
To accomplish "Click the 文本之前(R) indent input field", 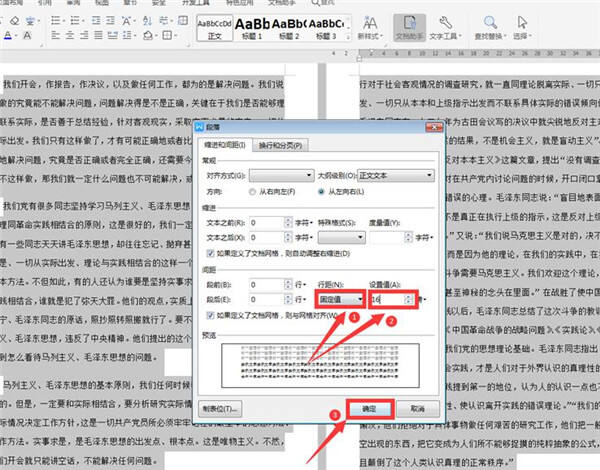I will coord(267,222).
